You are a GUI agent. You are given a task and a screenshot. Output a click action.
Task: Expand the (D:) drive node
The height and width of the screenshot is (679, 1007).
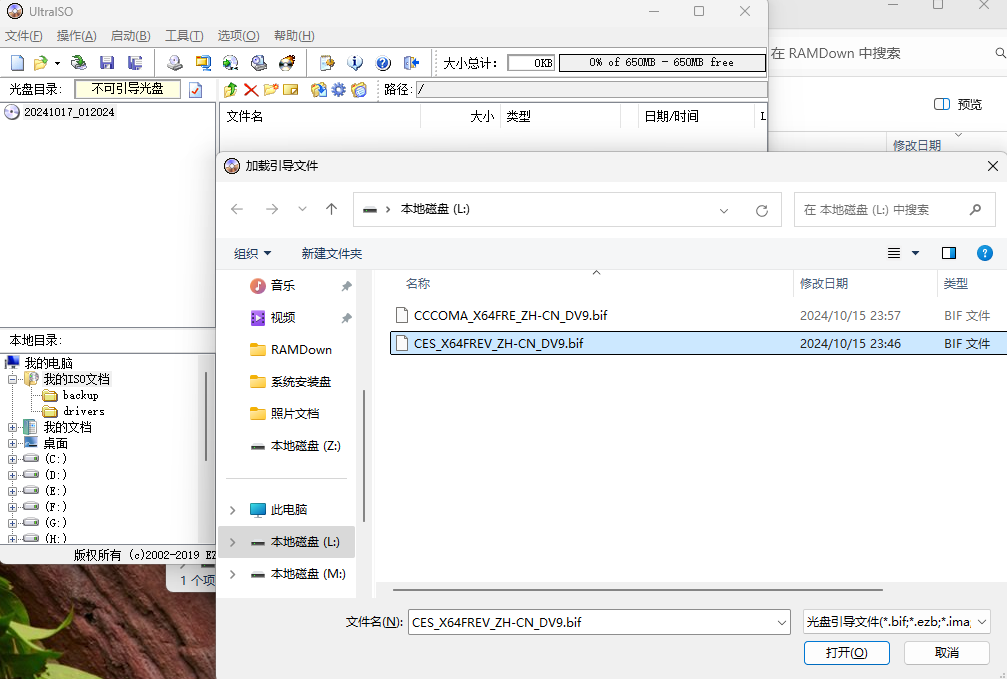tap(12, 475)
